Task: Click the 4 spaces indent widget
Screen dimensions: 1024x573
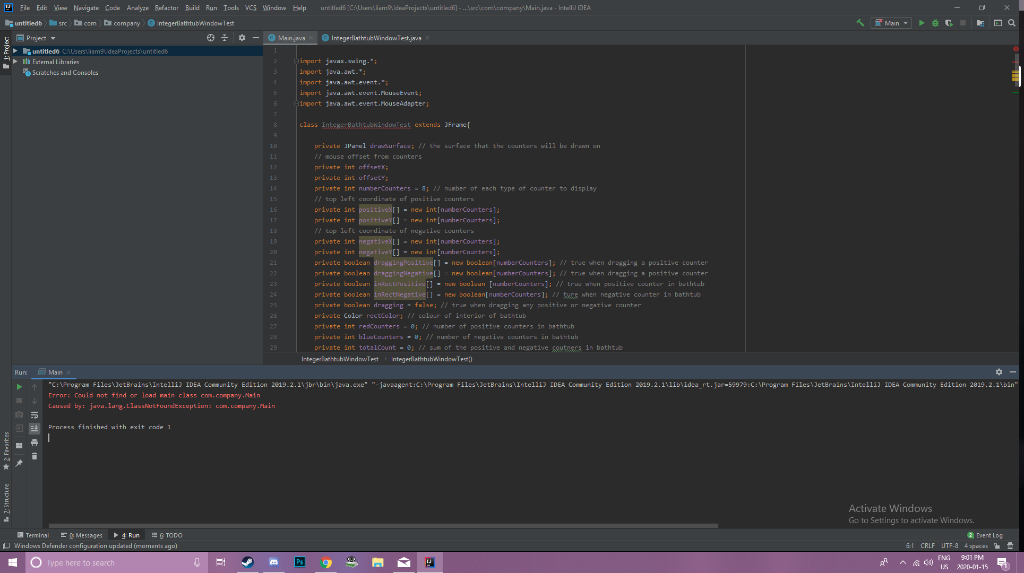Action: [976, 546]
